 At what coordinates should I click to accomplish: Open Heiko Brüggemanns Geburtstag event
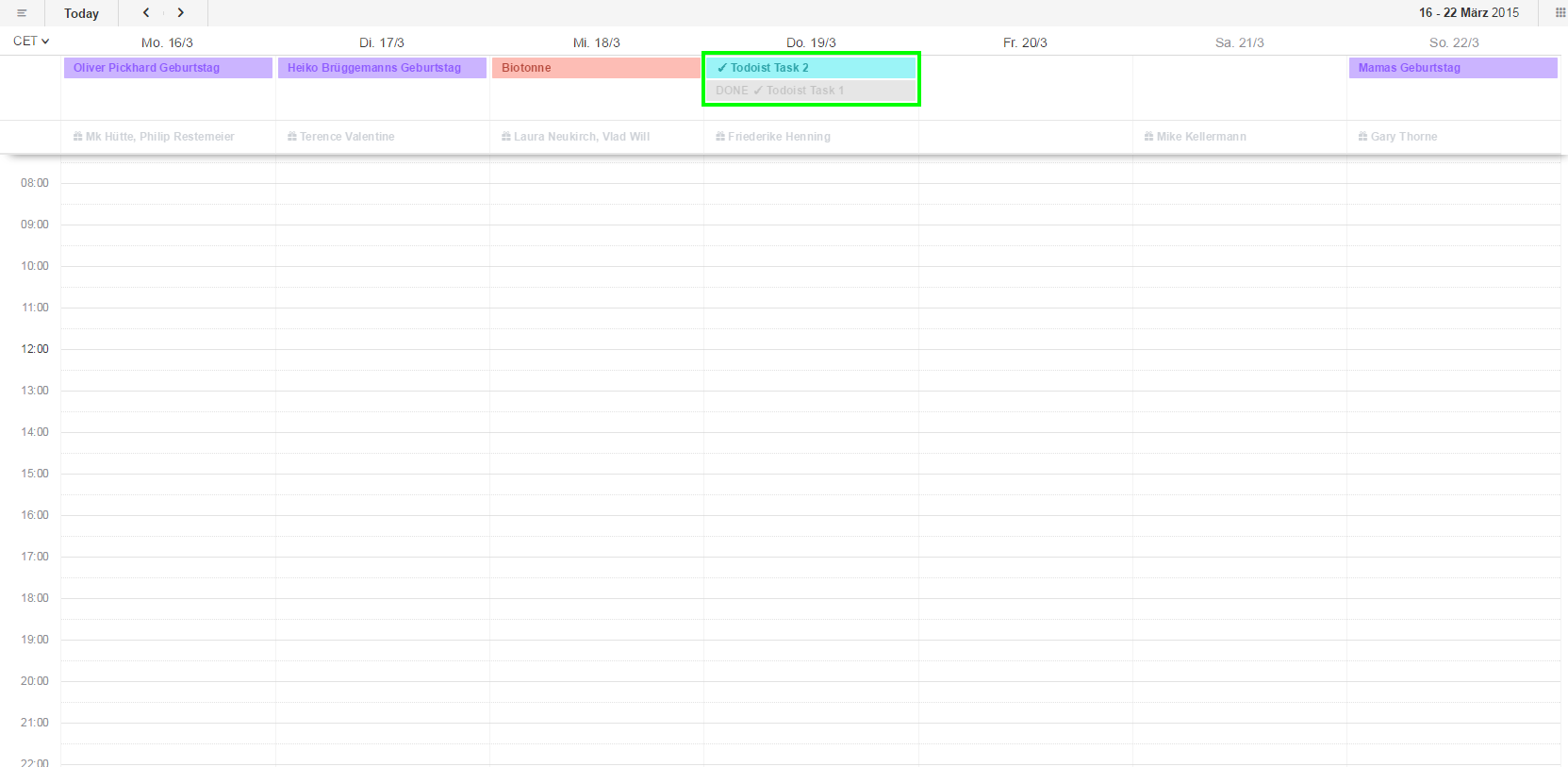coord(382,68)
